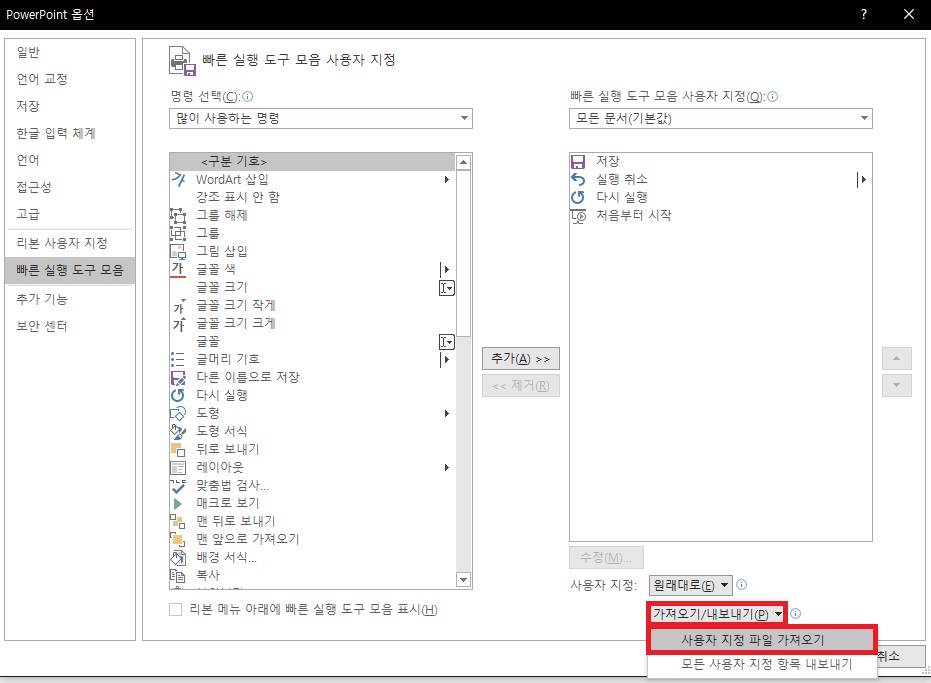The image size is (931, 683).
Task: Click the 추가(A) >> button
Action: (521, 359)
